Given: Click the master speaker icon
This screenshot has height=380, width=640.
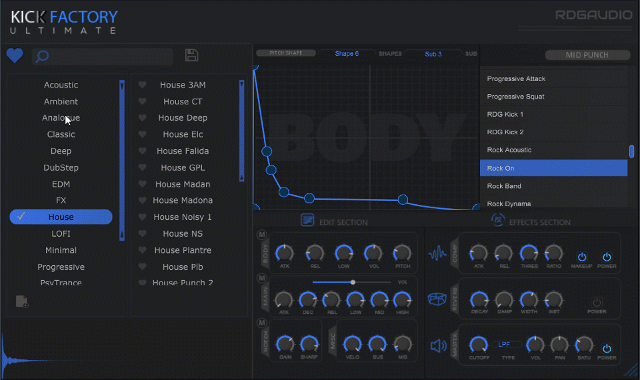Looking at the screenshot, I should tap(438, 346).
